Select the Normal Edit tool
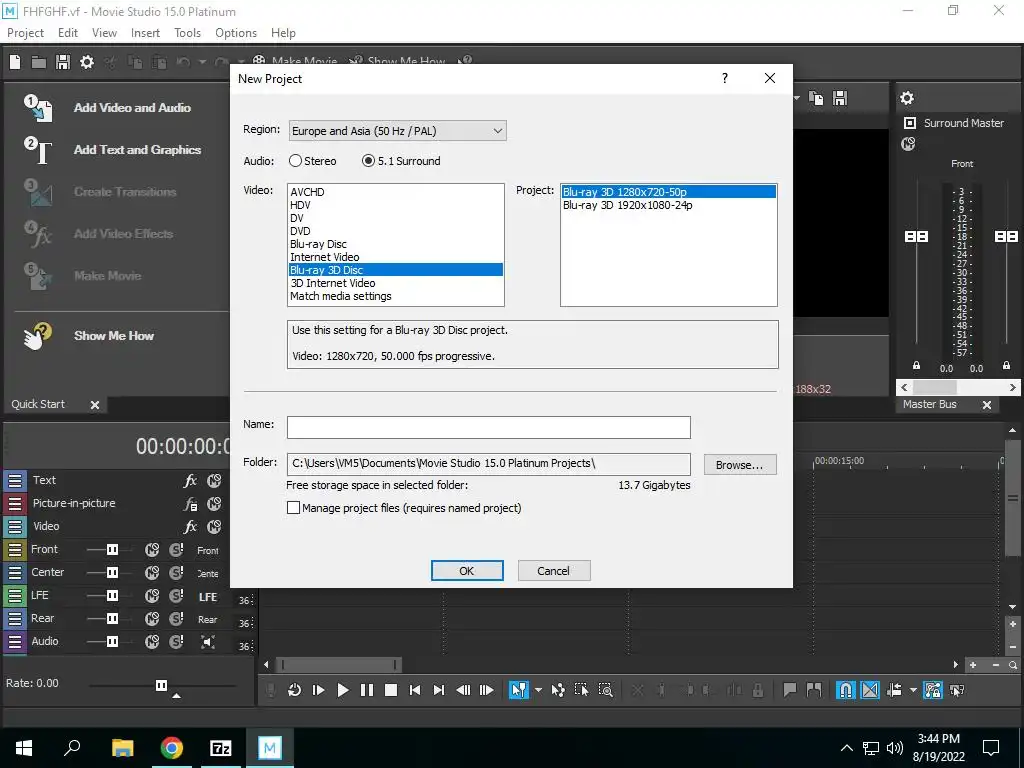The image size is (1024, 768). click(519, 690)
